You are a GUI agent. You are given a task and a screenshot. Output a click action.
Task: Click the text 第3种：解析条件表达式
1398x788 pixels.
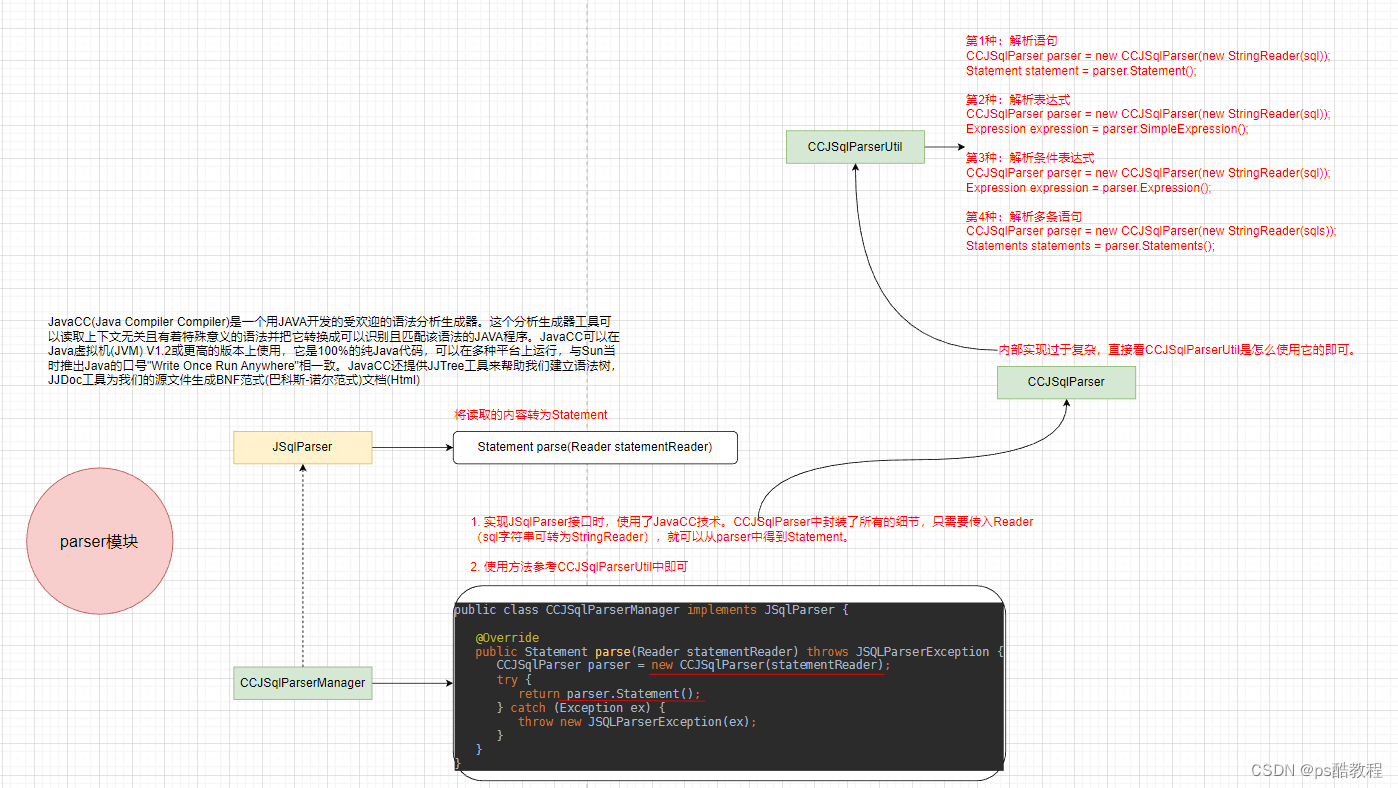pyautogui.click(x=1030, y=158)
